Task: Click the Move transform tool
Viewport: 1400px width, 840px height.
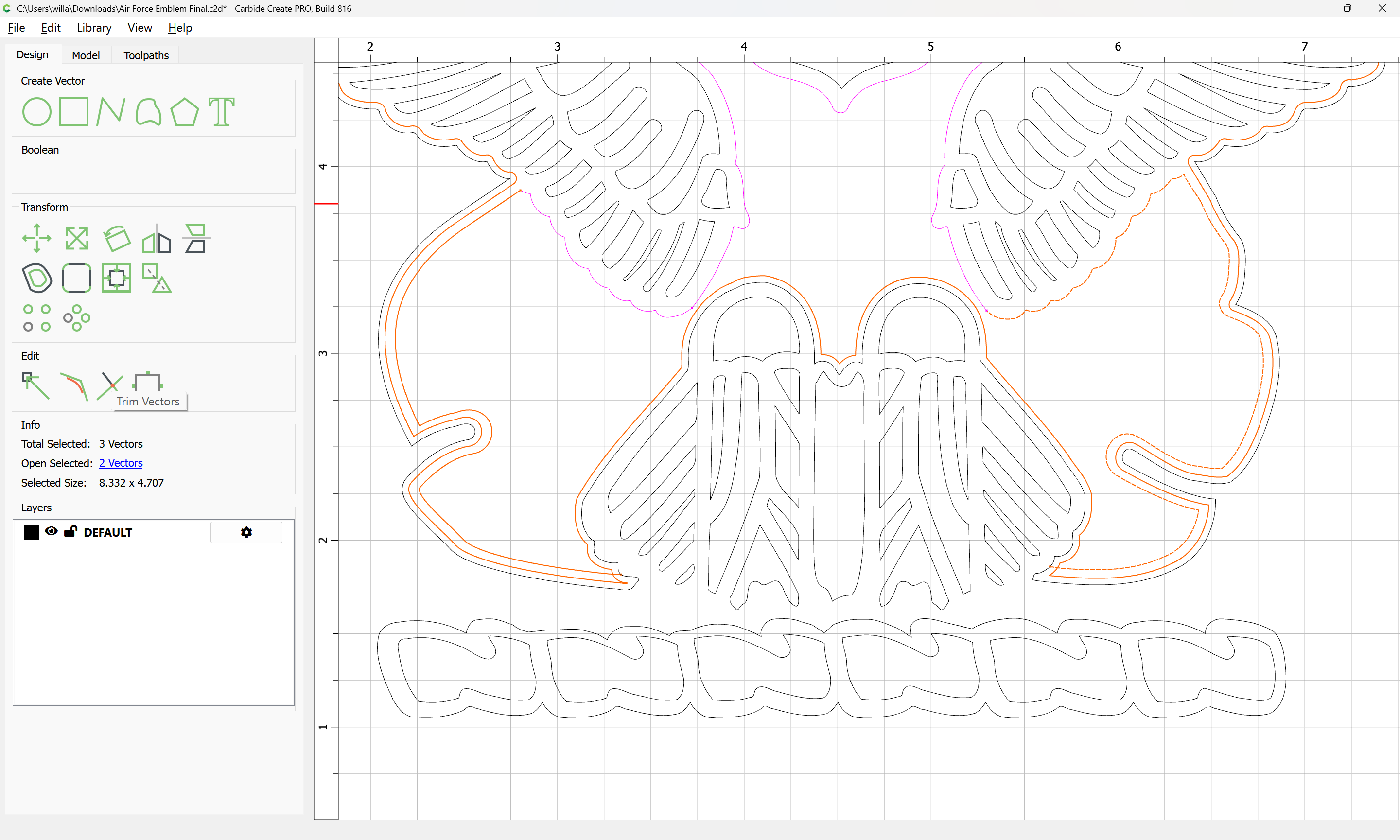Action: (37, 238)
